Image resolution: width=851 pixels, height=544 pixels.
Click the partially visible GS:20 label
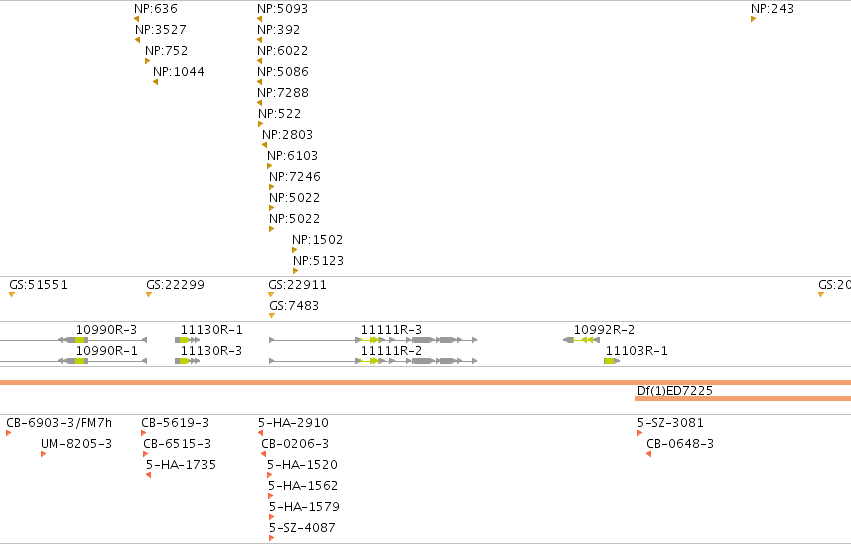click(834, 284)
